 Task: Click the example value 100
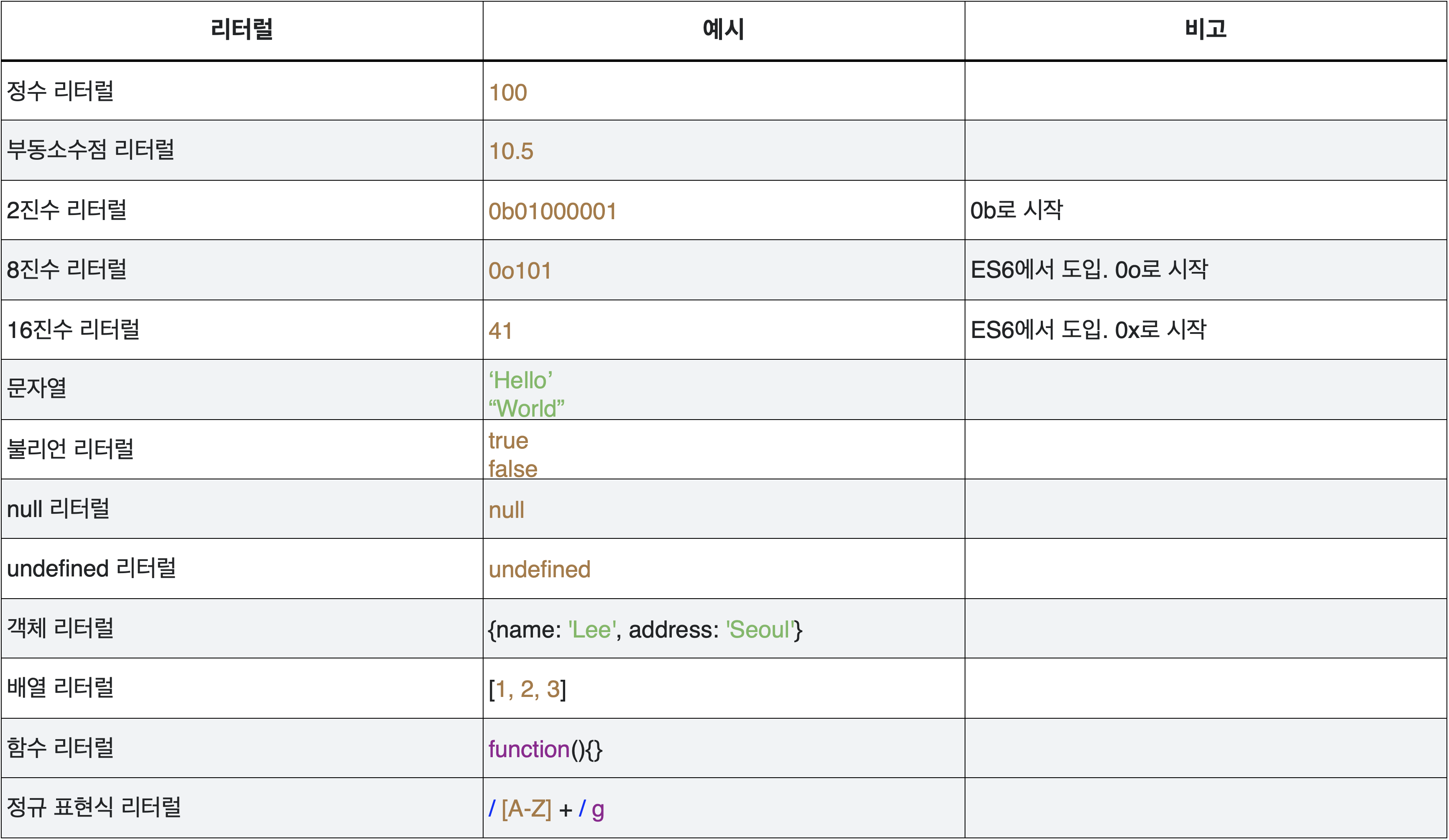point(508,92)
